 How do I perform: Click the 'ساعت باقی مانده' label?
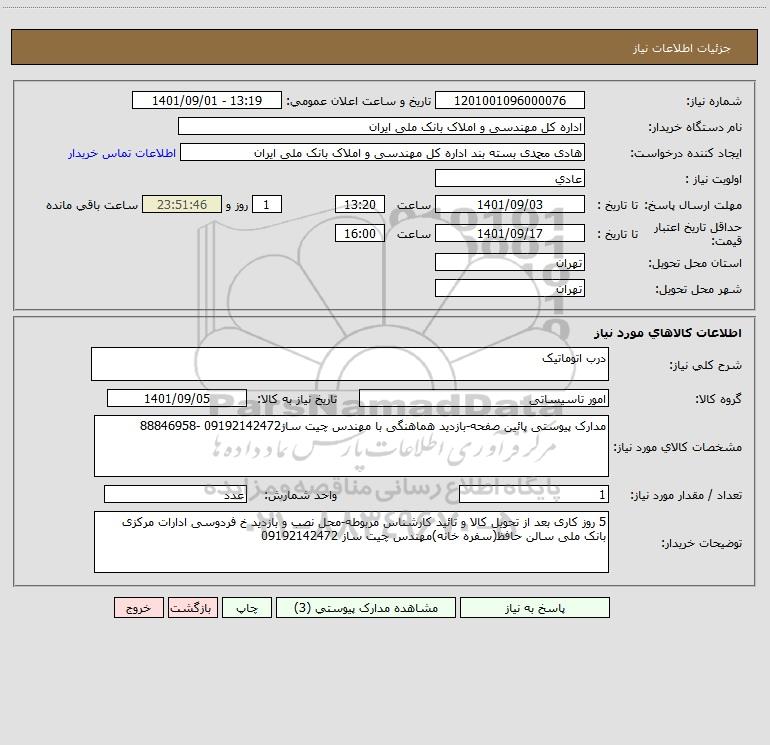point(92,205)
